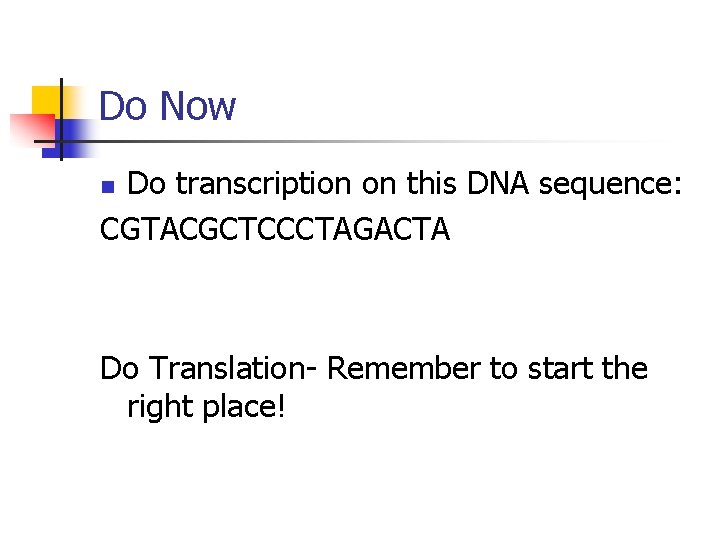Click the word "to" after Remember
720x540 pixels.
503,369
